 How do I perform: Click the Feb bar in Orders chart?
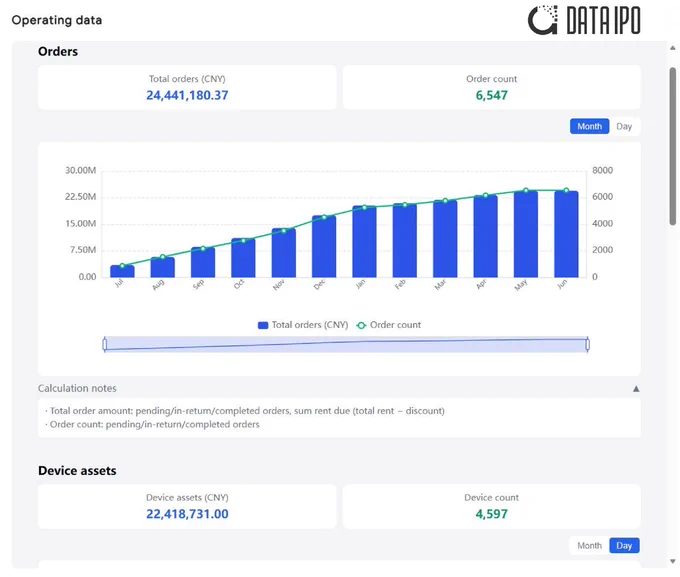(405, 240)
